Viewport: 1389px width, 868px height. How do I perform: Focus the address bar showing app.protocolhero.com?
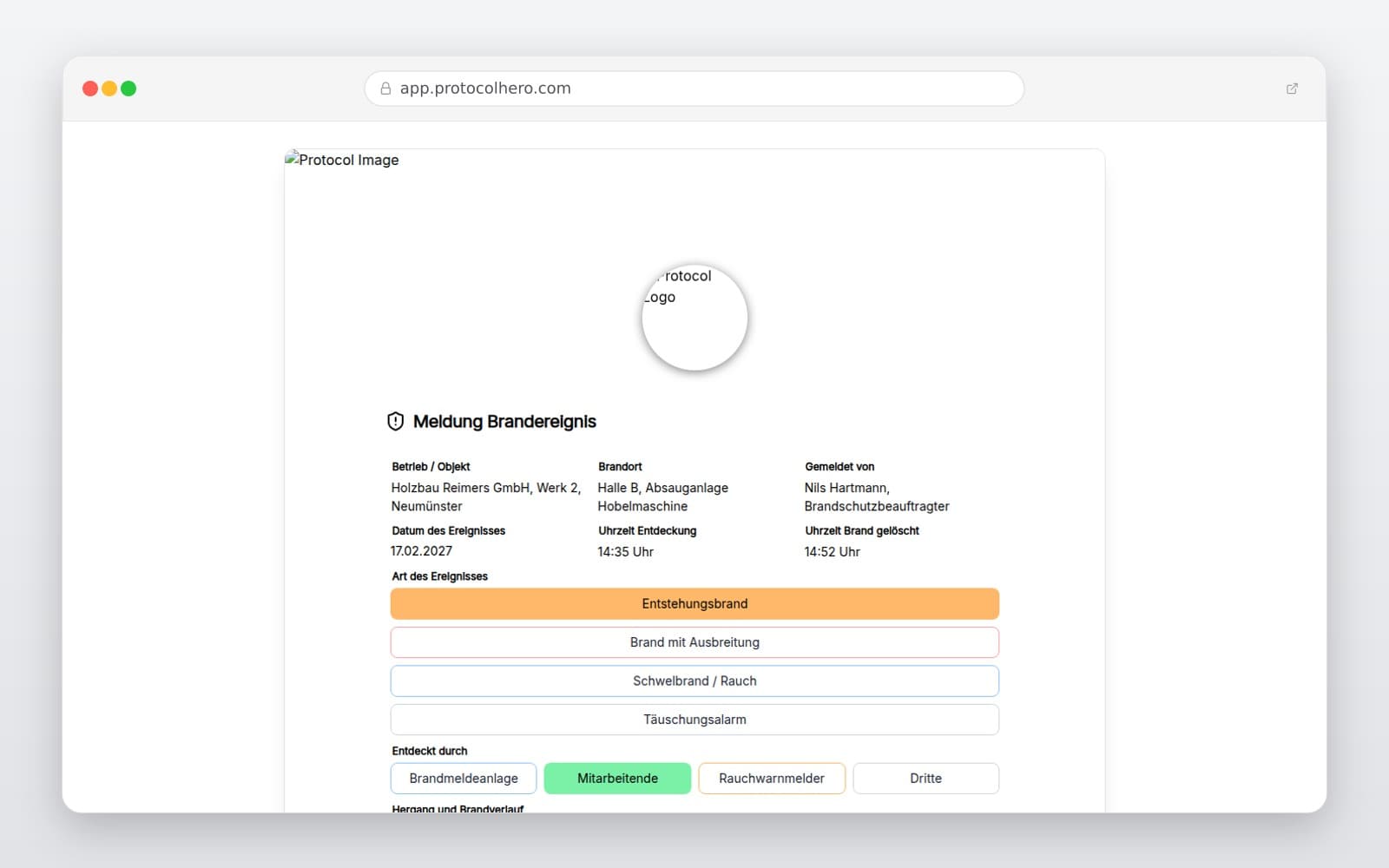[x=694, y=89]
